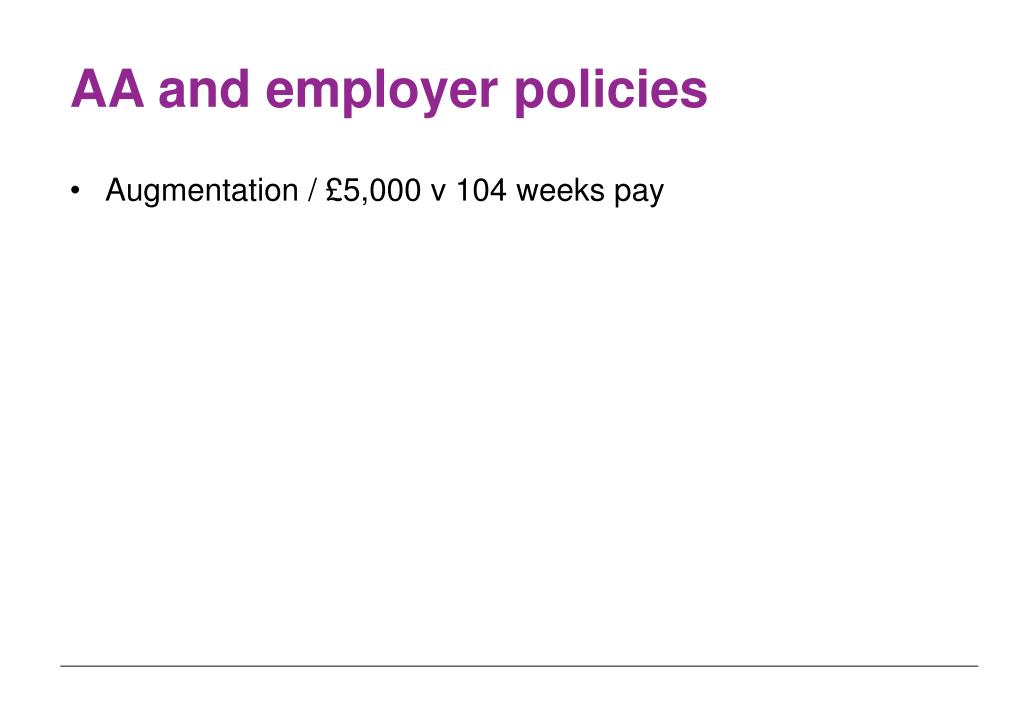Screen dimensions: 1023x708
Task: Click the letters 'AA' in the title
Action: [107, 89]
